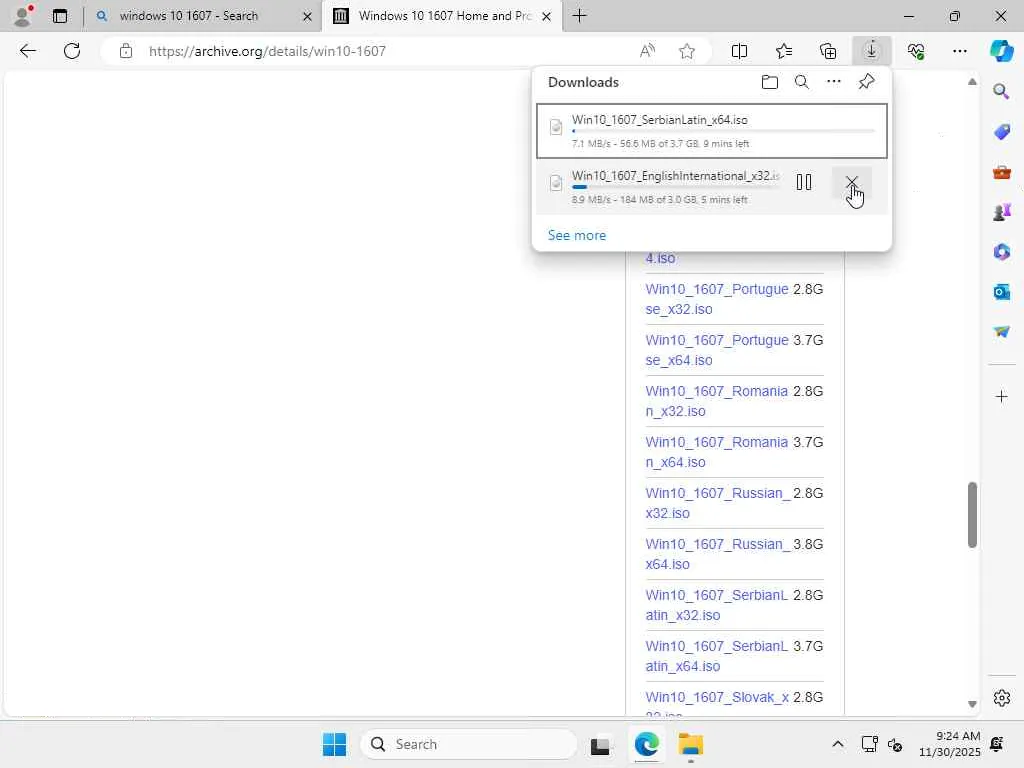The image size is (1024, 768).
Task: Search downloads in the Downloads panel
Action: 802,82
